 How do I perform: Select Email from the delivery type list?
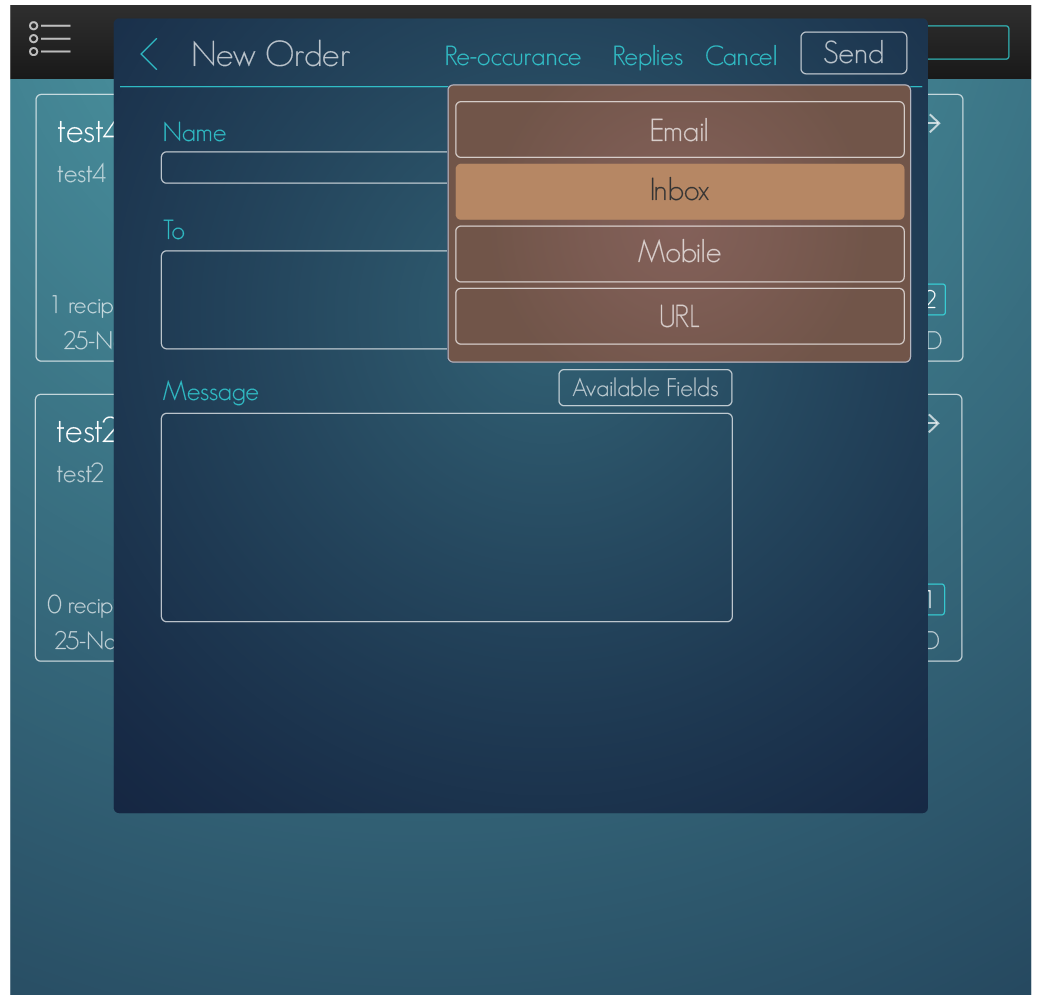679,130
